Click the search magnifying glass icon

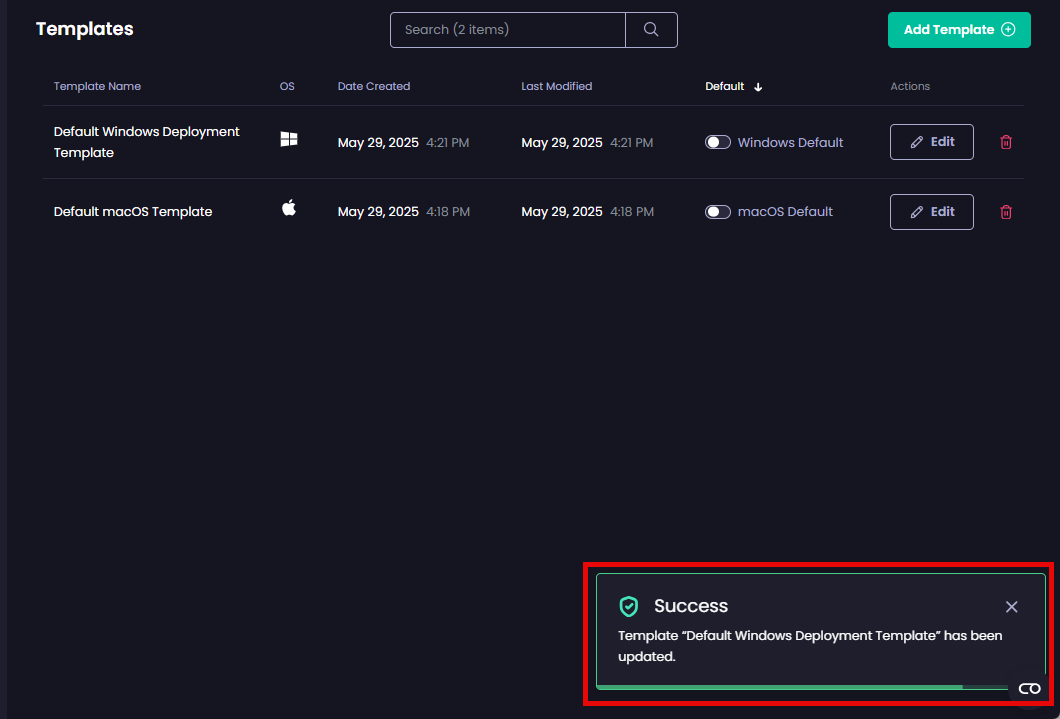(651, 30)
